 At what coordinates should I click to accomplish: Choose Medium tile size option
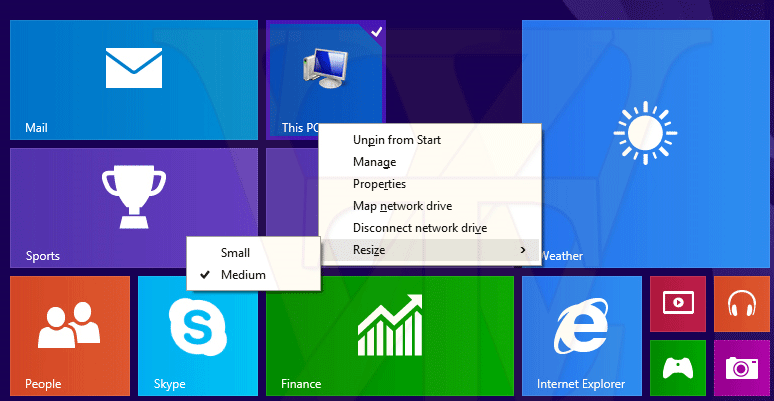pyautogui.click(x=254, y=275)
